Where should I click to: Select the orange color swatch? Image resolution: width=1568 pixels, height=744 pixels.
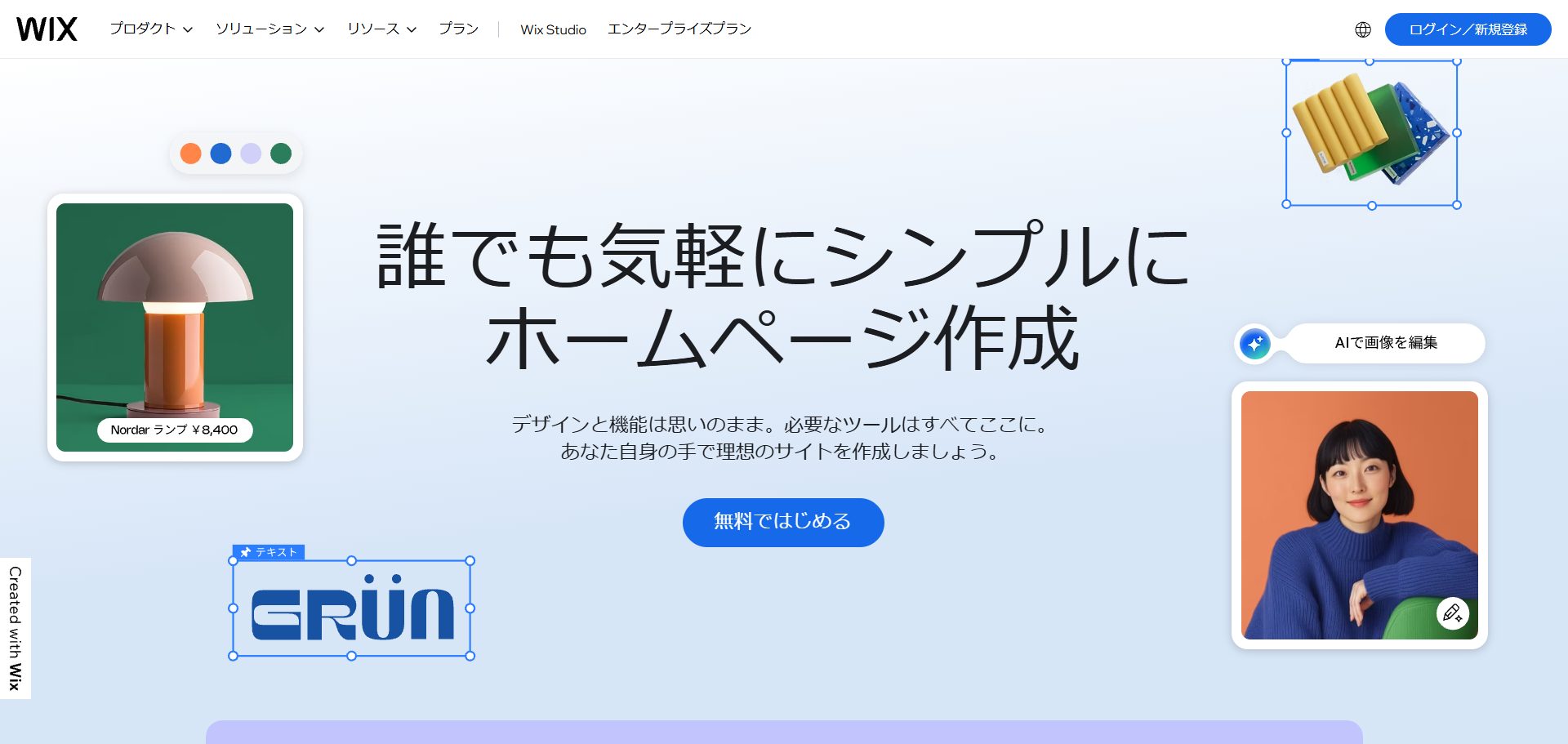tap(190, 154)
